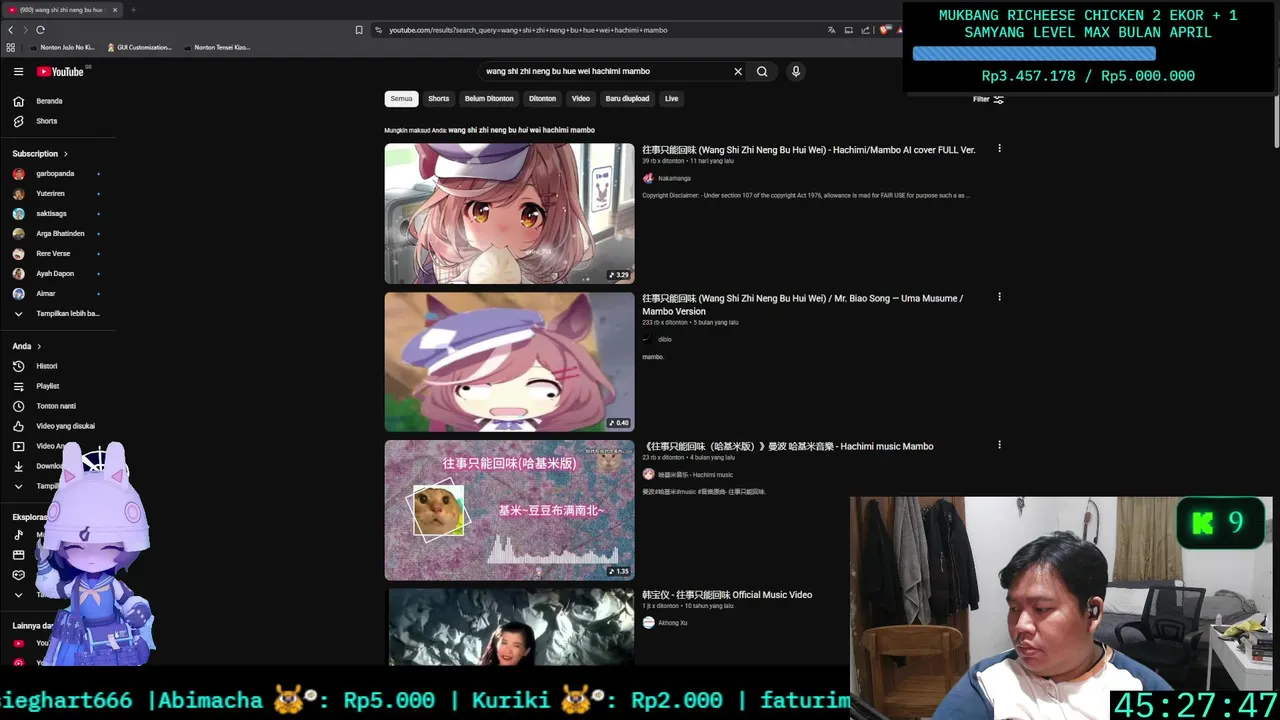Open the Nonton JoJo bookmark
Image resolution: width=1280 pixels, height=720 pixels.
(62, 47)
